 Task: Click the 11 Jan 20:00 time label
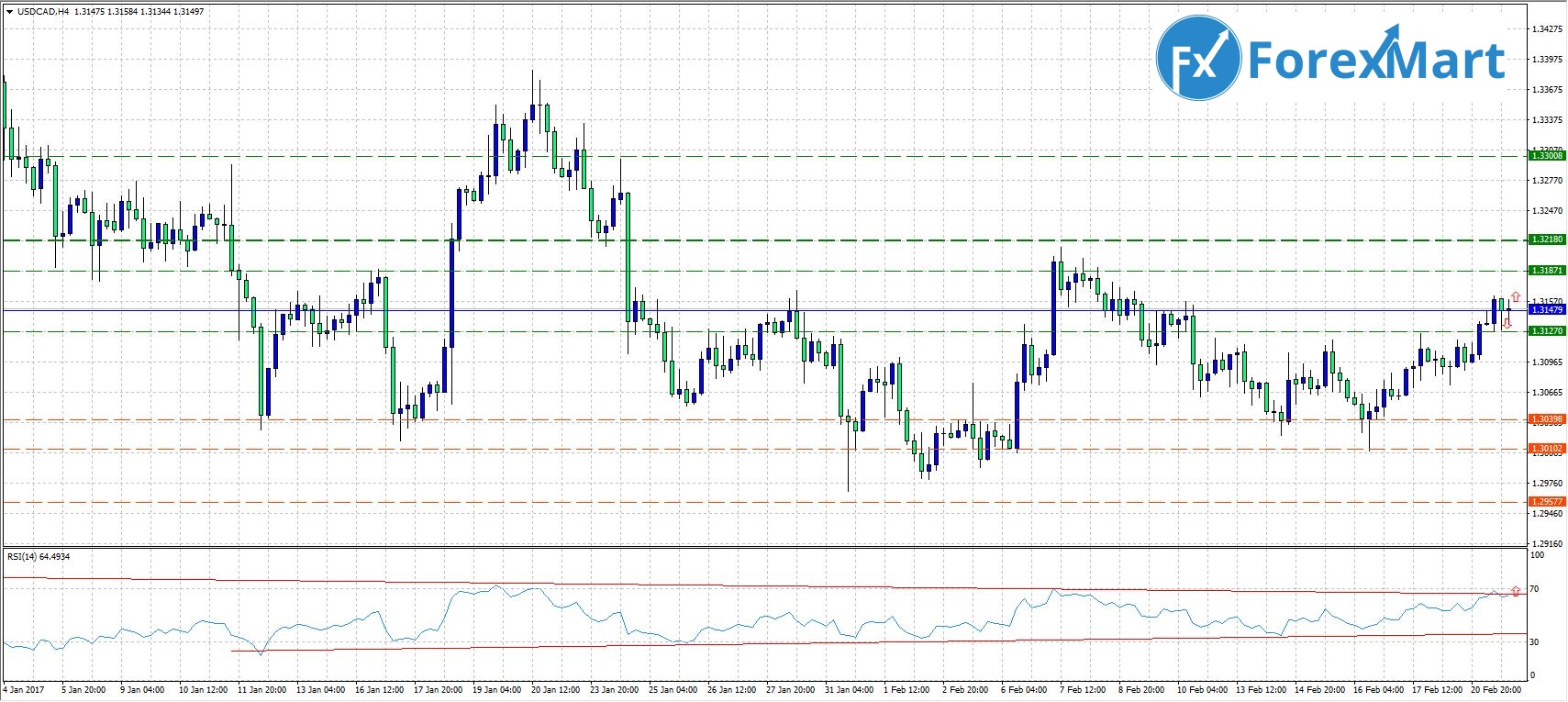coord(262,690)
